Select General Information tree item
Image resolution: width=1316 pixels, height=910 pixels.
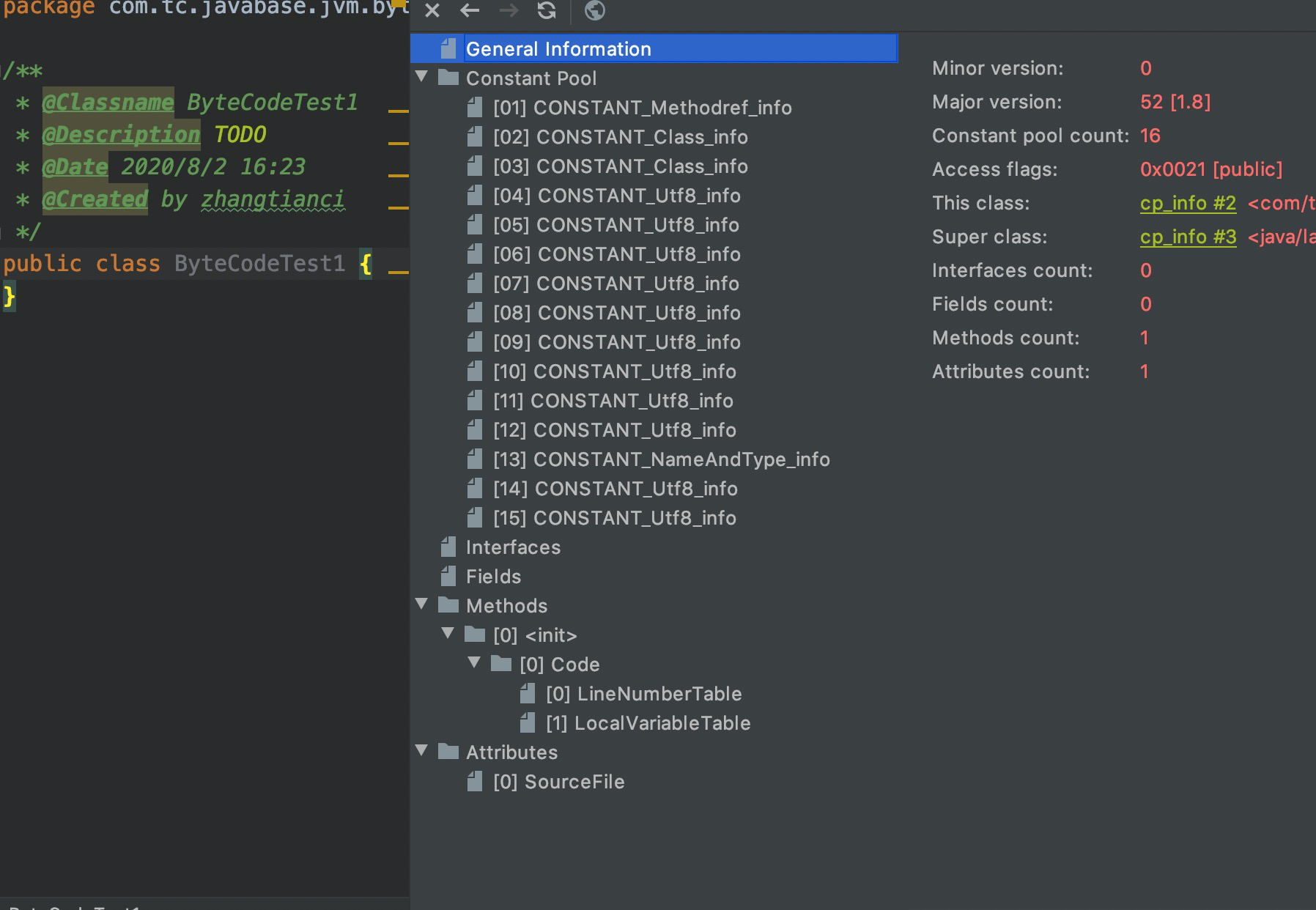558,49
